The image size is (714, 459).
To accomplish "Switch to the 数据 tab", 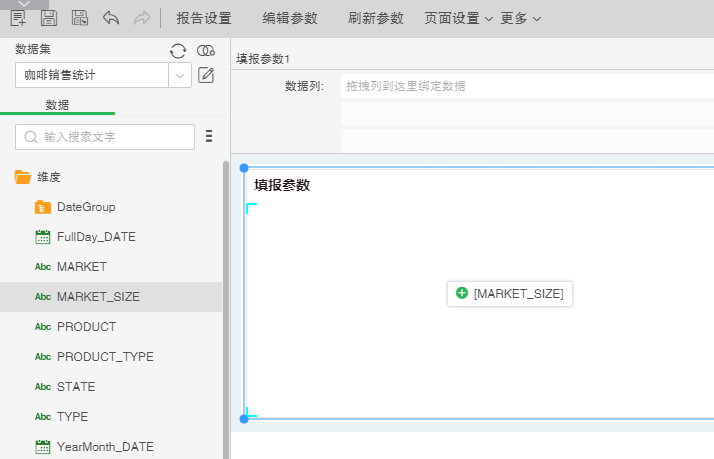I will [x=57, y=105].
